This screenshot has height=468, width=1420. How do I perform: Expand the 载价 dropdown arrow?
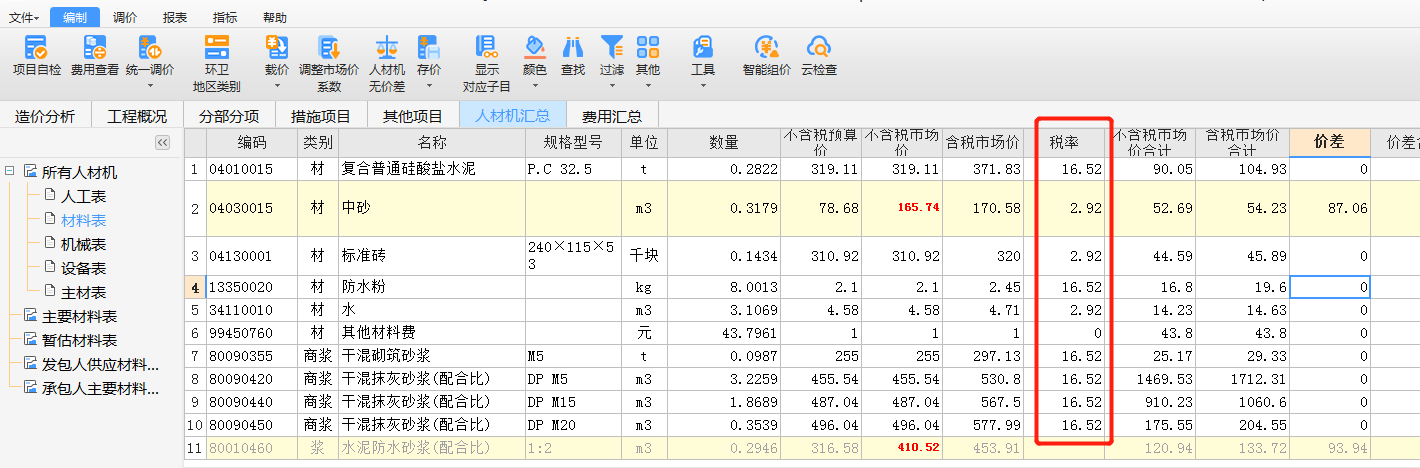[x=277, y=86]
